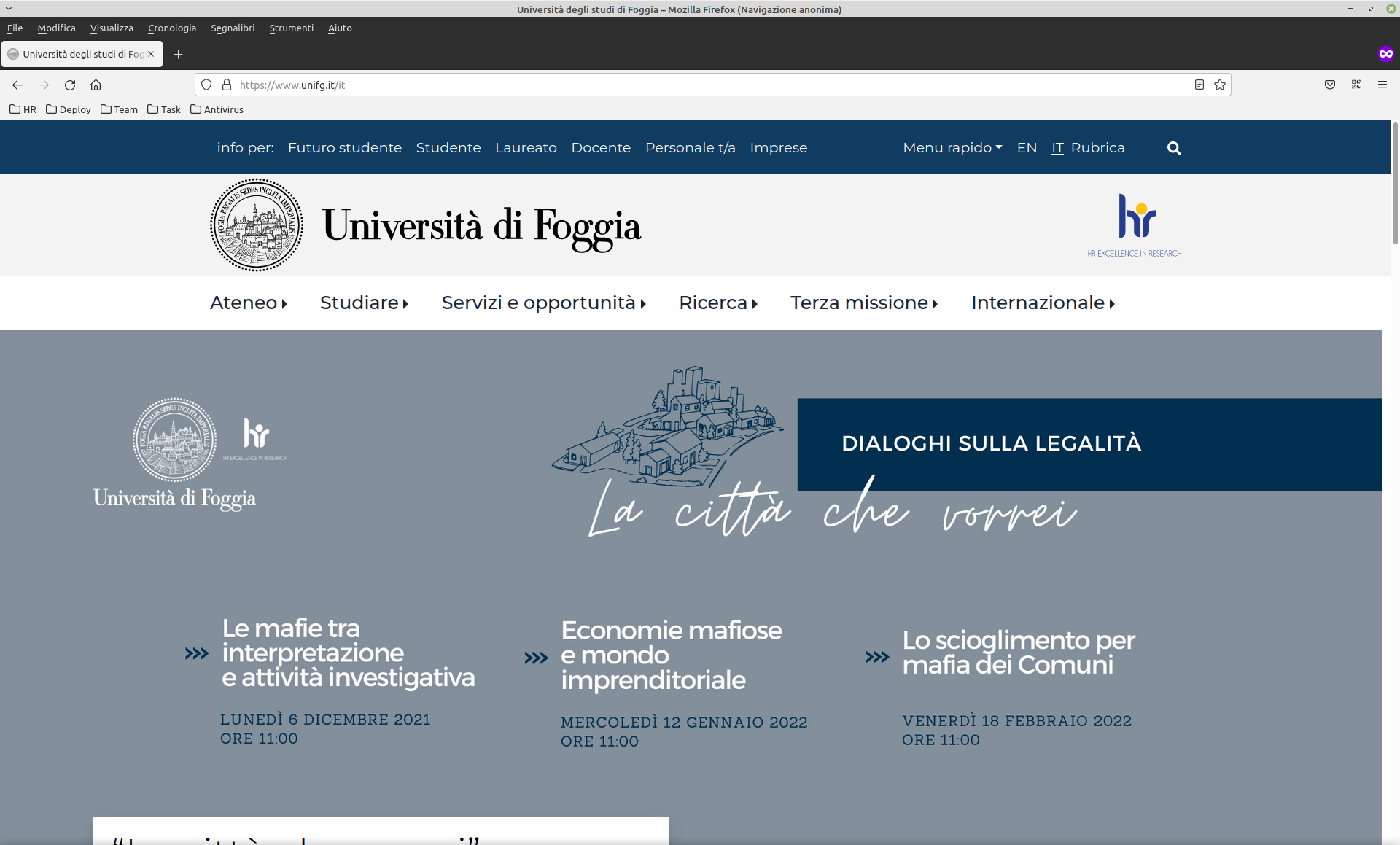Click the tracking protection shield icon
Screen dimensions: 1400x845
pyautogui.click(x=206, y=85)
